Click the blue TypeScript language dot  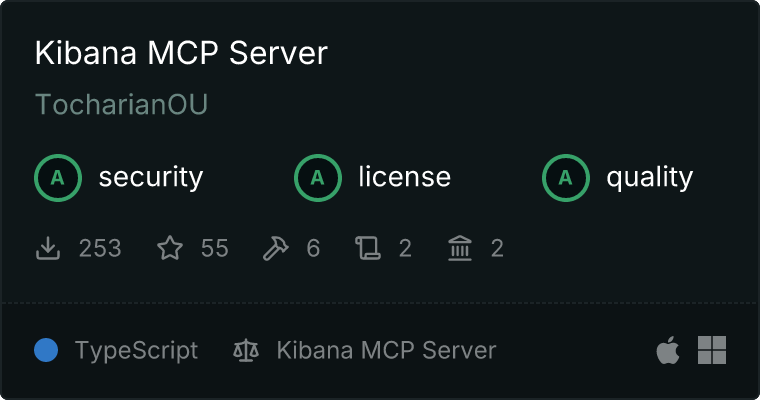[x=46, y=350]
